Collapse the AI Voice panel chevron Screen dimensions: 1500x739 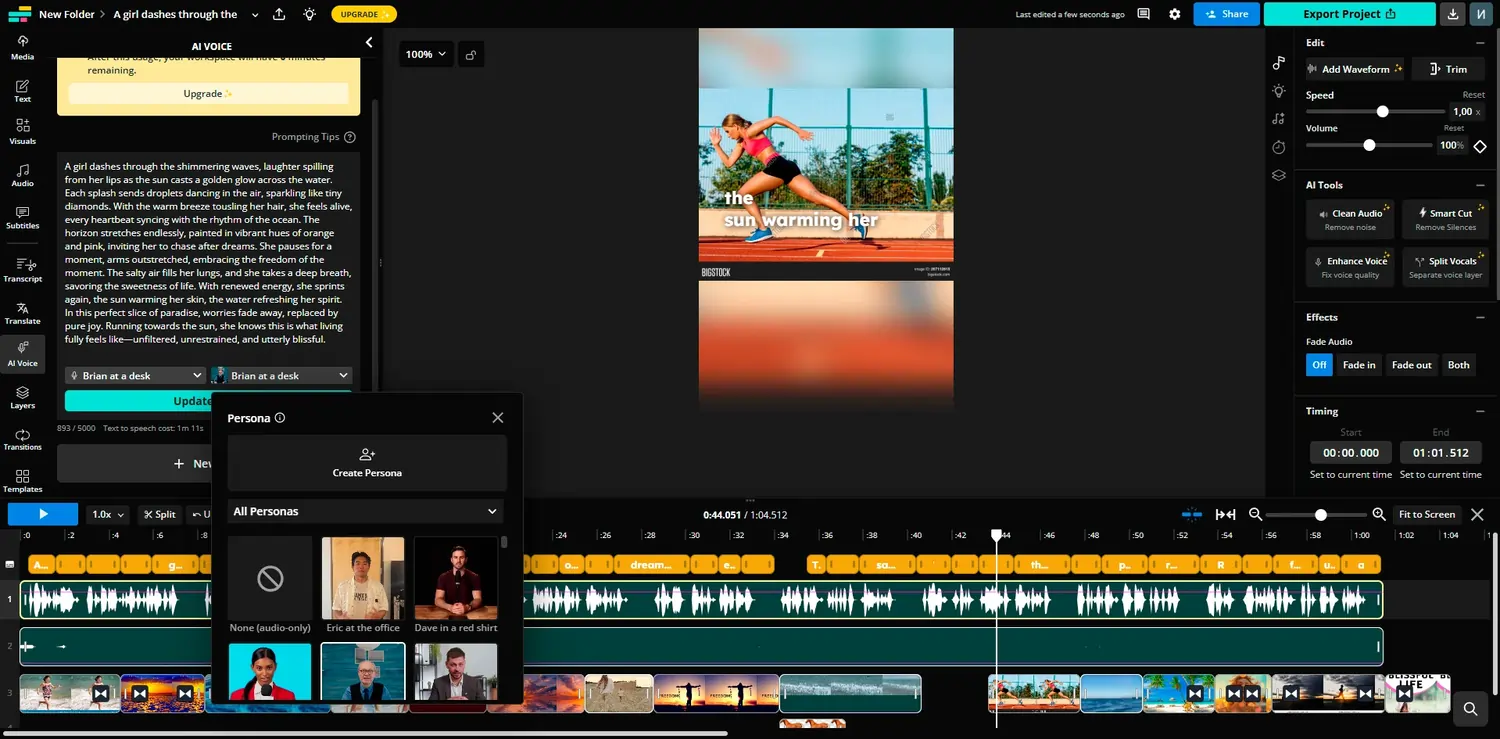click(369, 42)
